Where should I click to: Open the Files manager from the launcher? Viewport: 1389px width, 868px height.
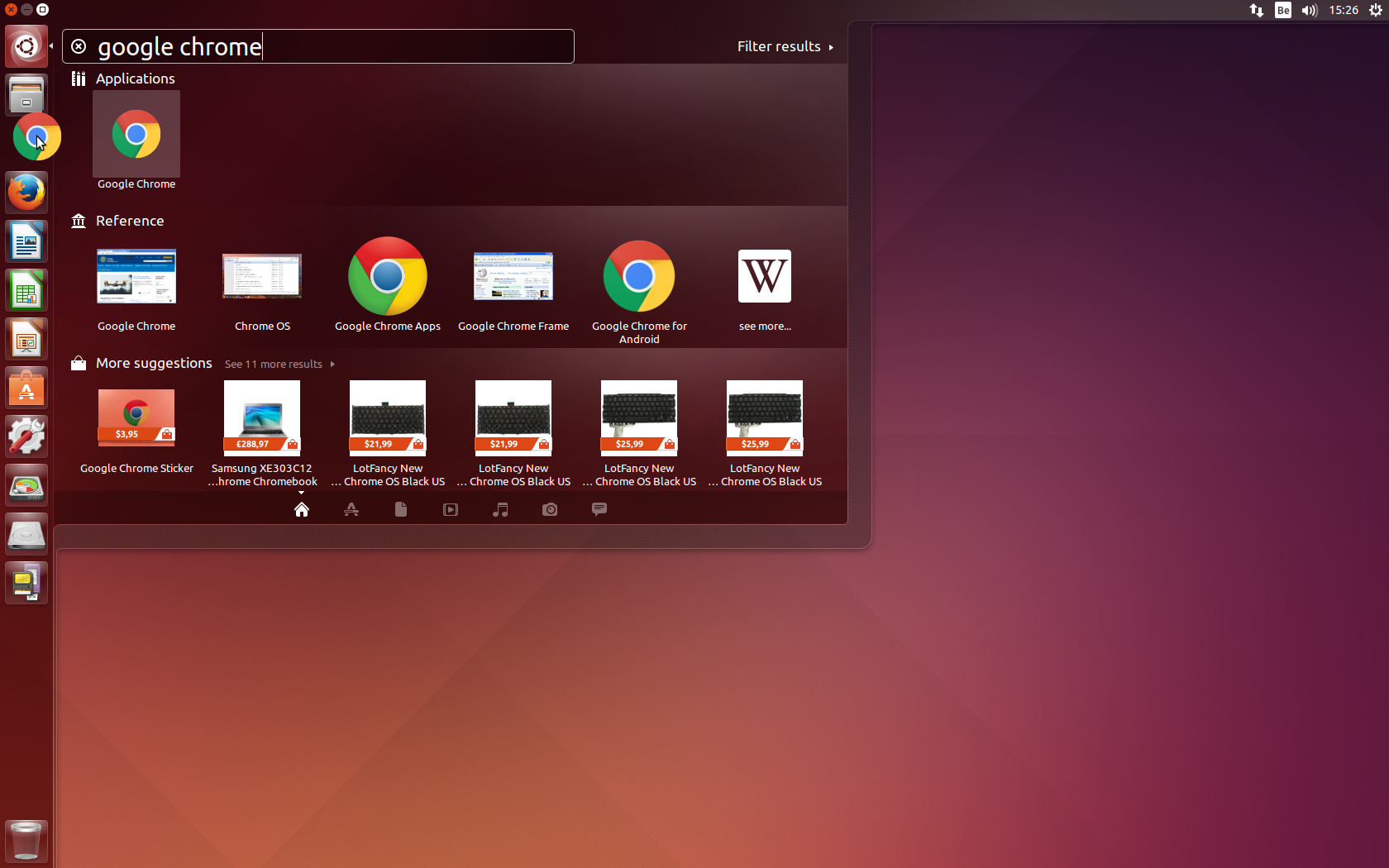(26, 95)
